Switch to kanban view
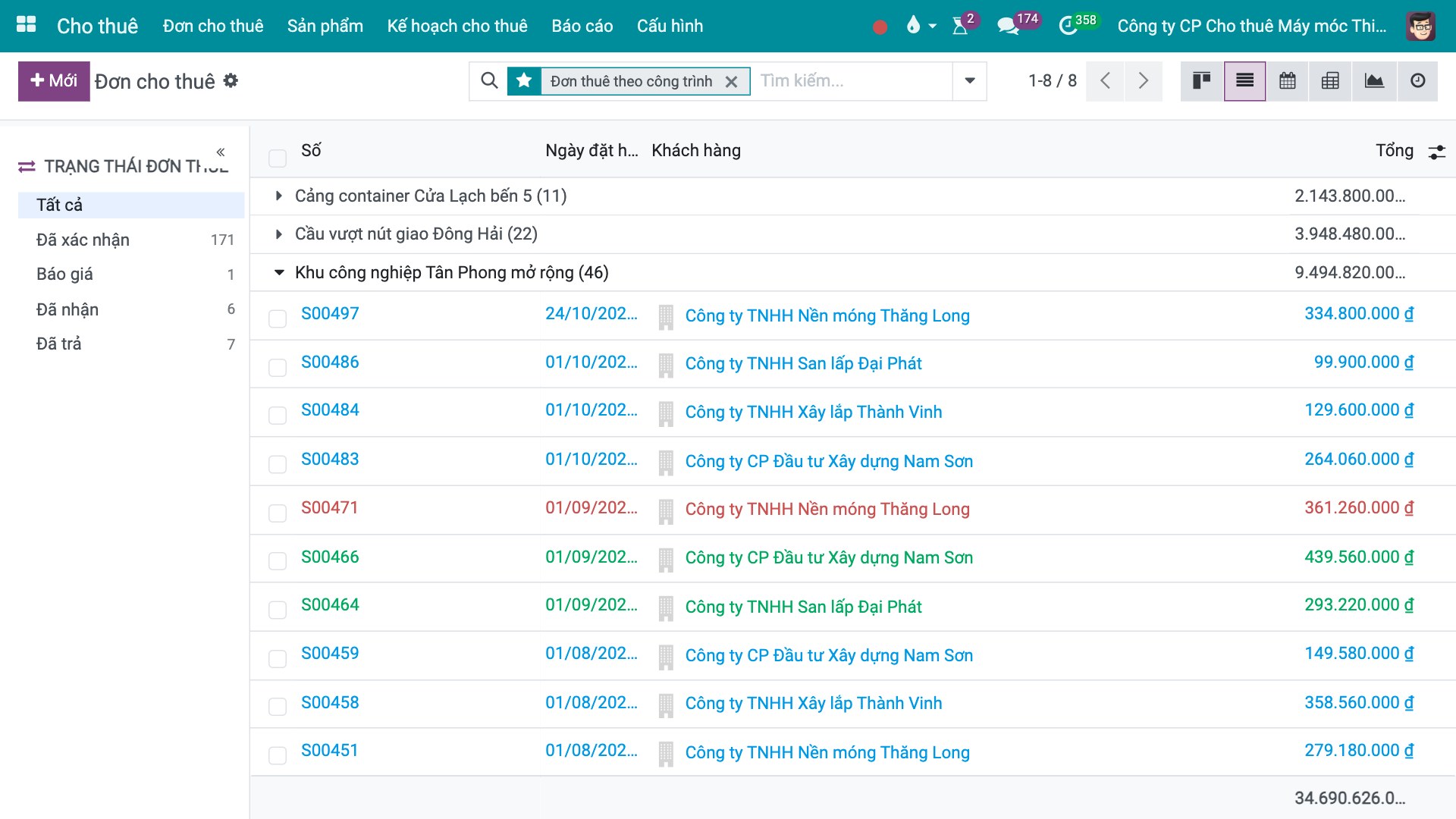 (1201, 80)
